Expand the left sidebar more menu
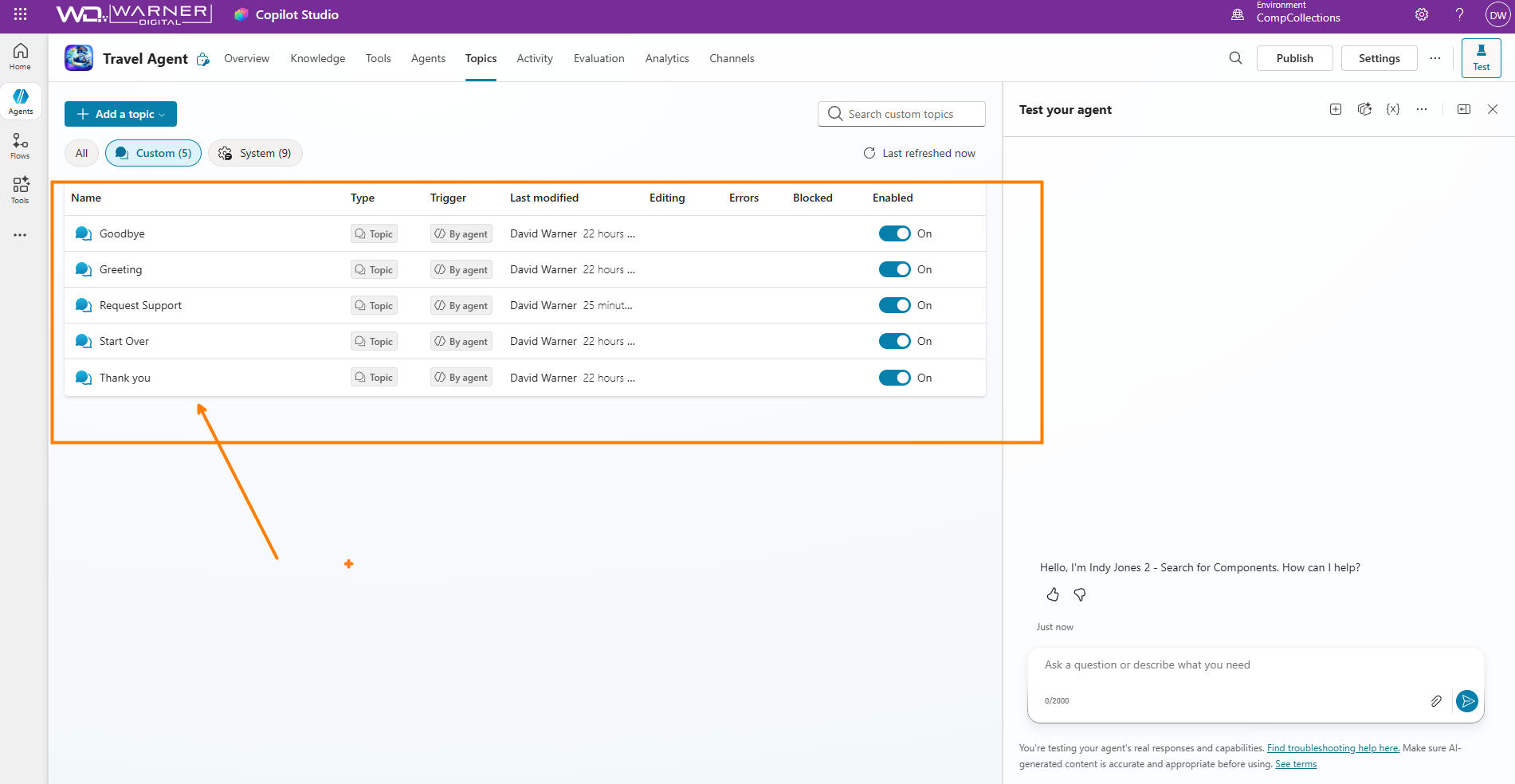The width and height of the screenshot is (1515, 784). [x=20, y=235]
